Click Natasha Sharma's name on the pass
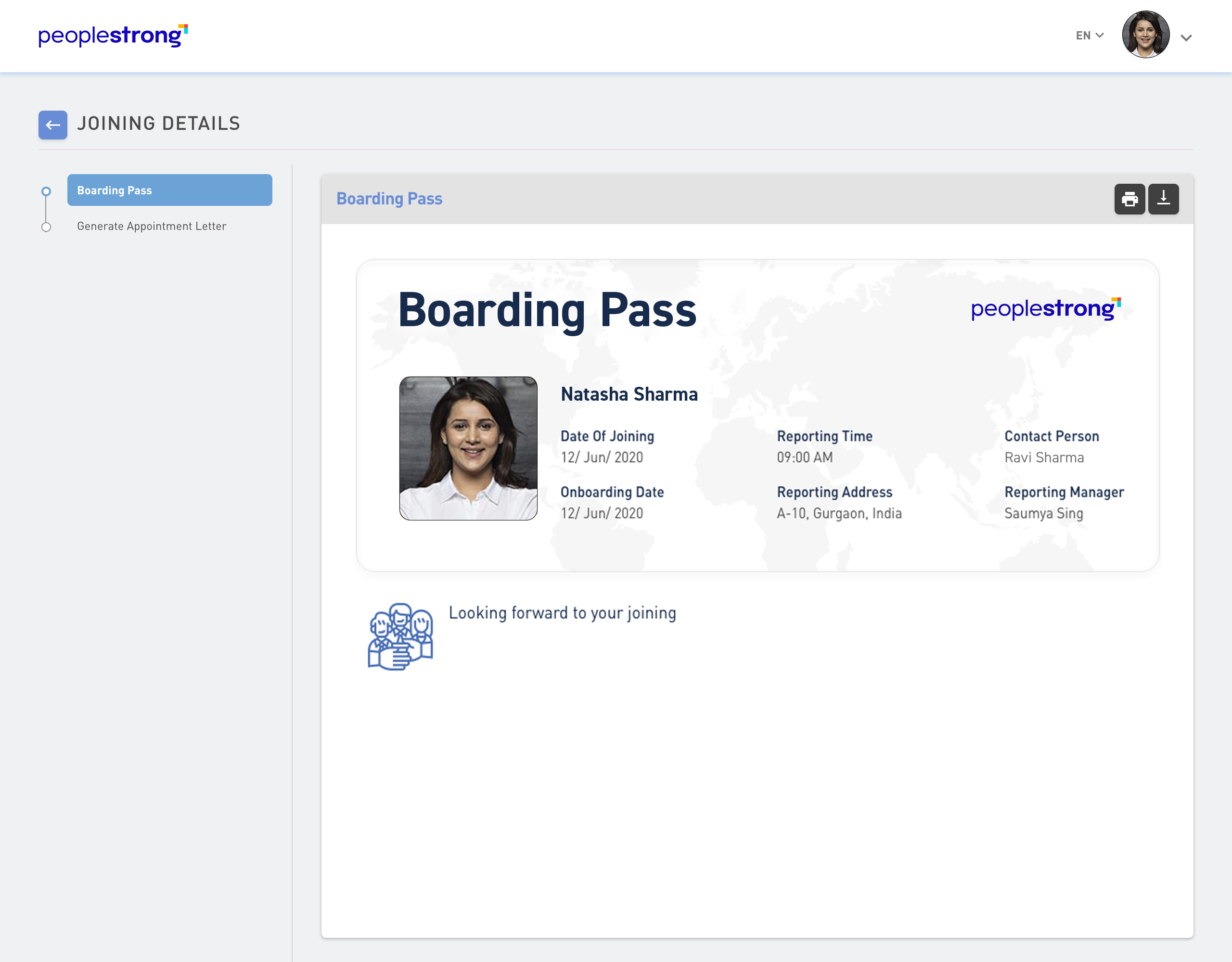Viewport: 1232px width, 962px height. pos(629,395)
